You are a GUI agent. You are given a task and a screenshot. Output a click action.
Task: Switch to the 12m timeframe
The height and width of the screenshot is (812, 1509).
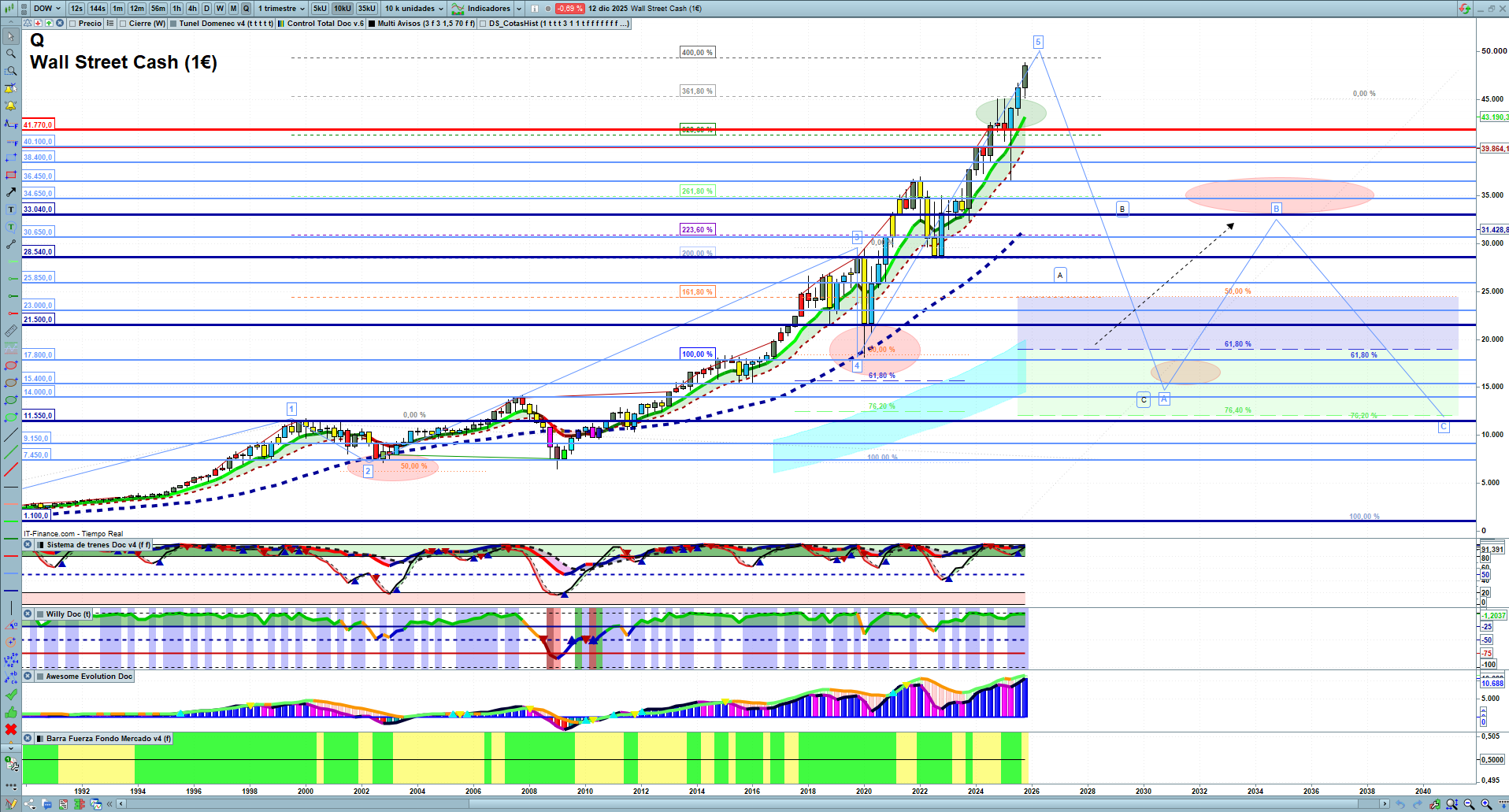[137, 9]
